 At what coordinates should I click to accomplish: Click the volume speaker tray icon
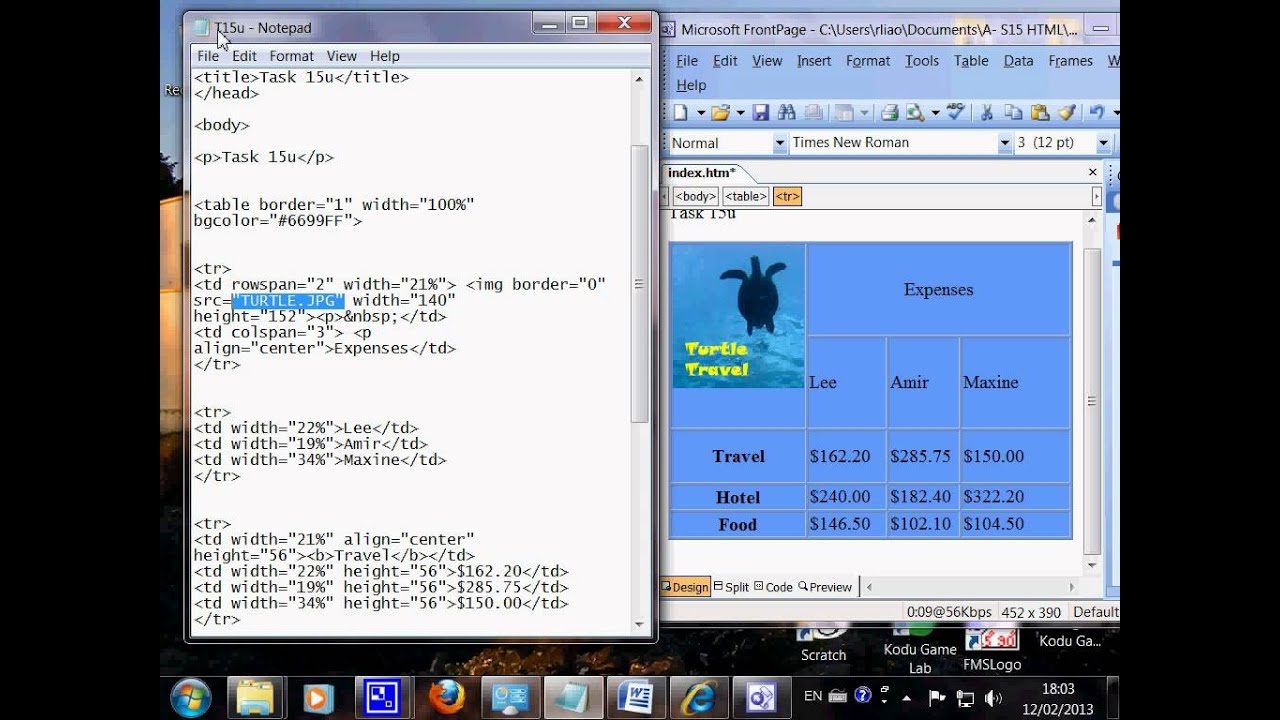993,697
